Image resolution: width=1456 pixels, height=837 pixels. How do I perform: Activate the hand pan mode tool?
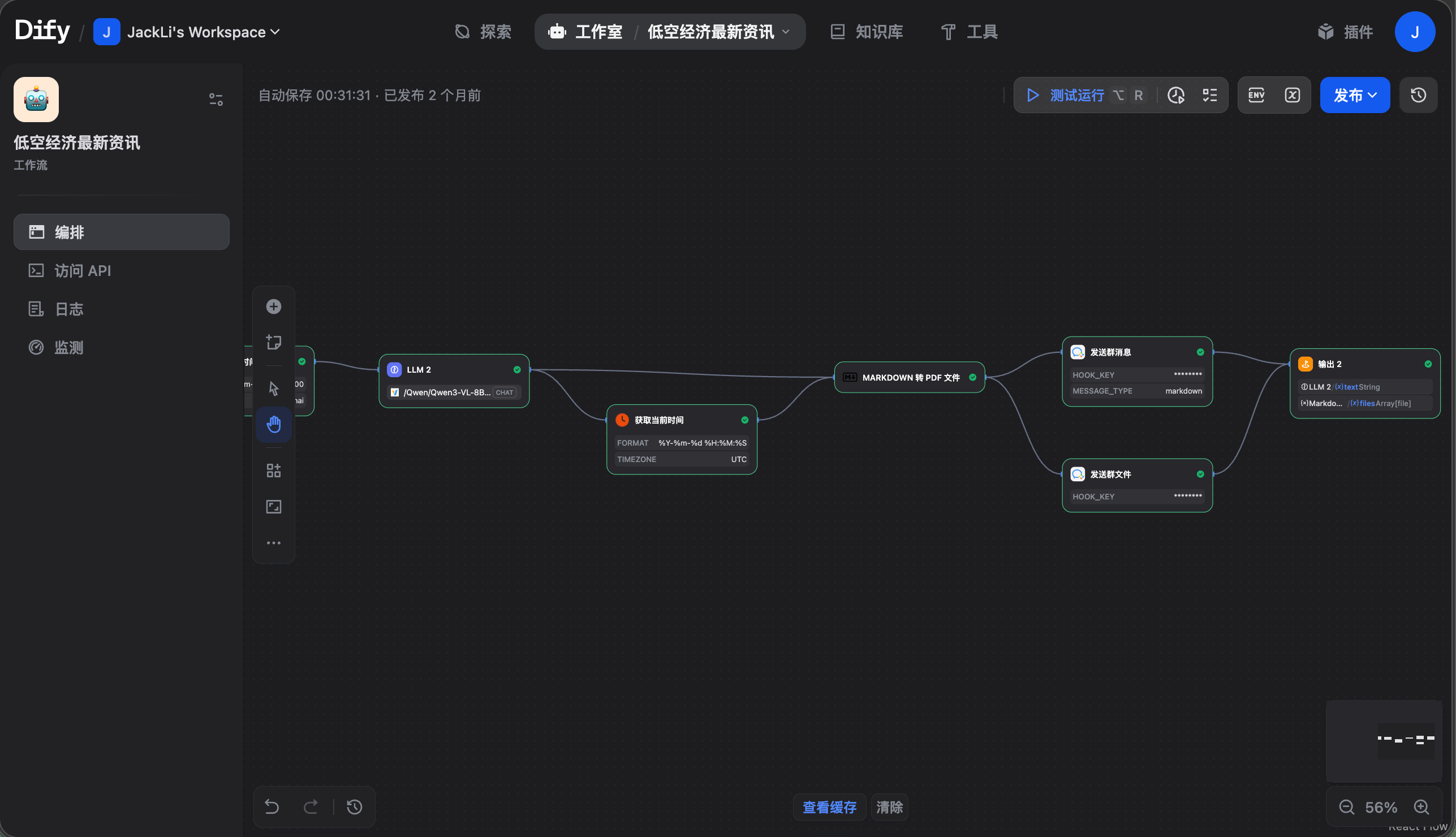274,425
